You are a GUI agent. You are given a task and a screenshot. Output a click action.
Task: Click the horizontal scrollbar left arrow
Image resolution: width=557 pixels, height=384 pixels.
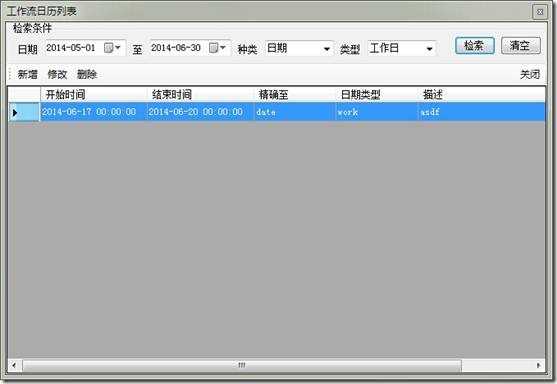point(15,365)
